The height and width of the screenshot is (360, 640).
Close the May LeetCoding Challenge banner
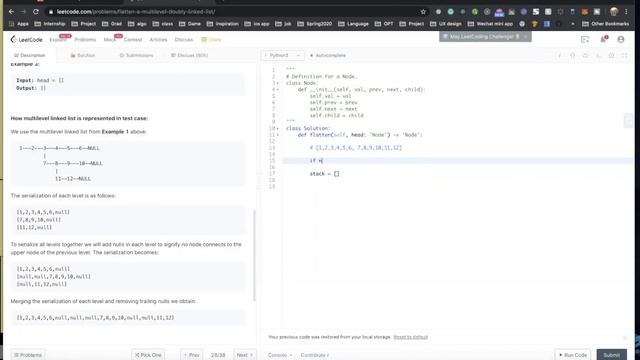[x=526, y=37]
